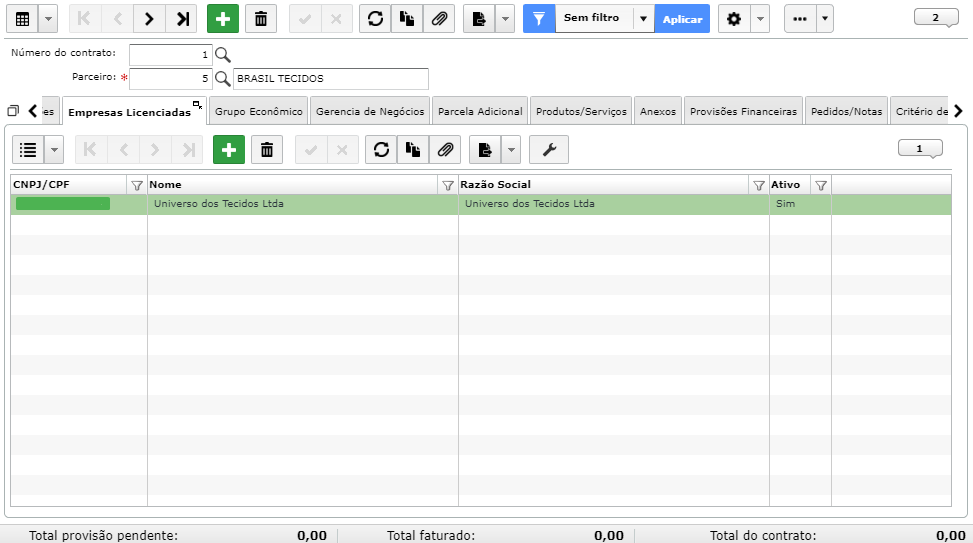Duplicate licensed company record
The width and height of the screenshot is (973, 543).
pos(413,150)
